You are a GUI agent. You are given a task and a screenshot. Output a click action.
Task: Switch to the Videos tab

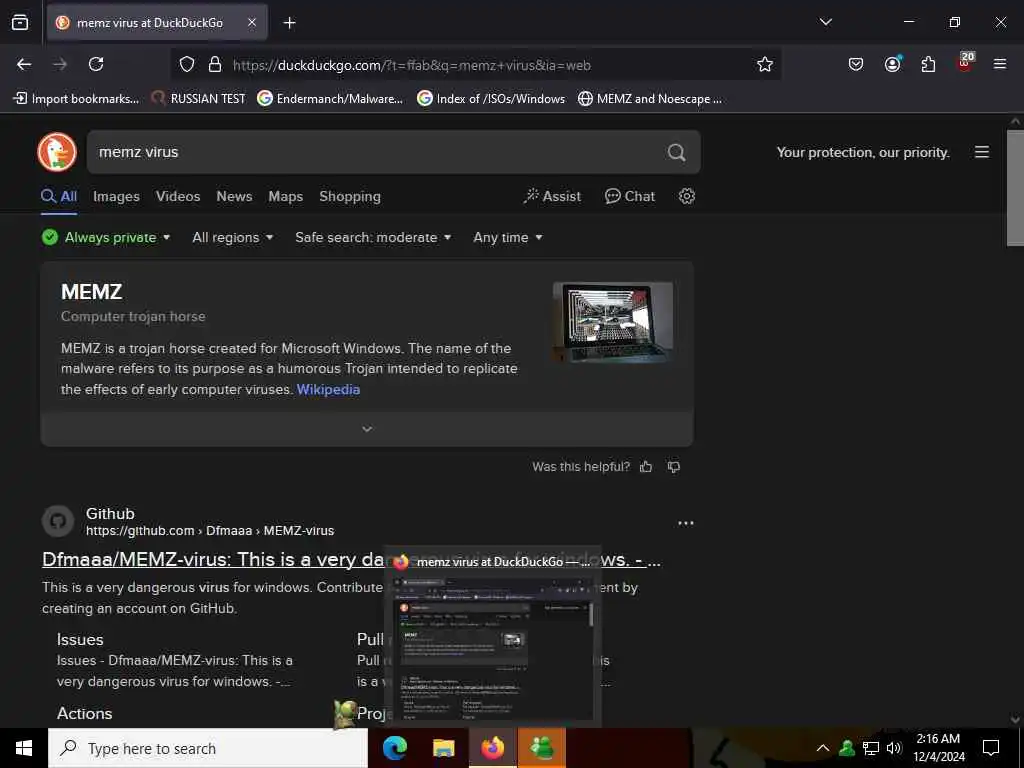(x=178, y=197)
